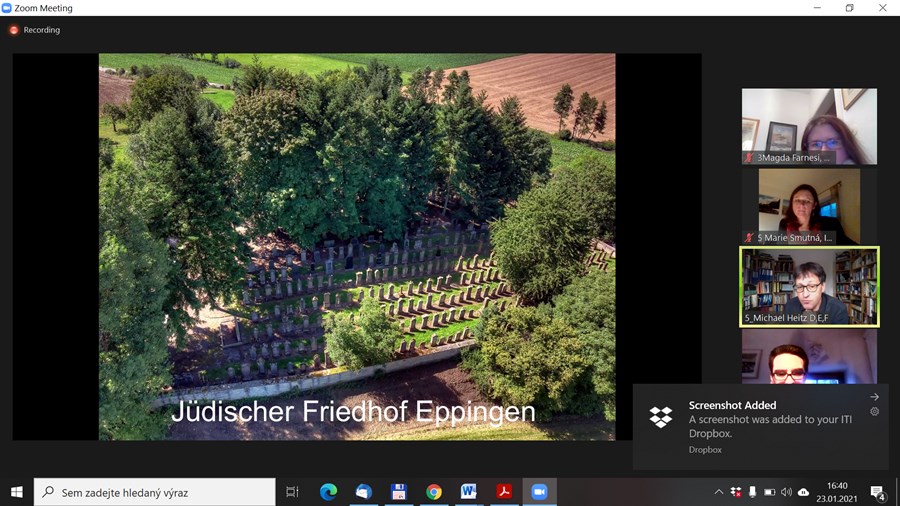This screenshot has height=506, width=900.
Task: Click the 'Sem zadejte hledaný výraz' search box
Action: 155,492
